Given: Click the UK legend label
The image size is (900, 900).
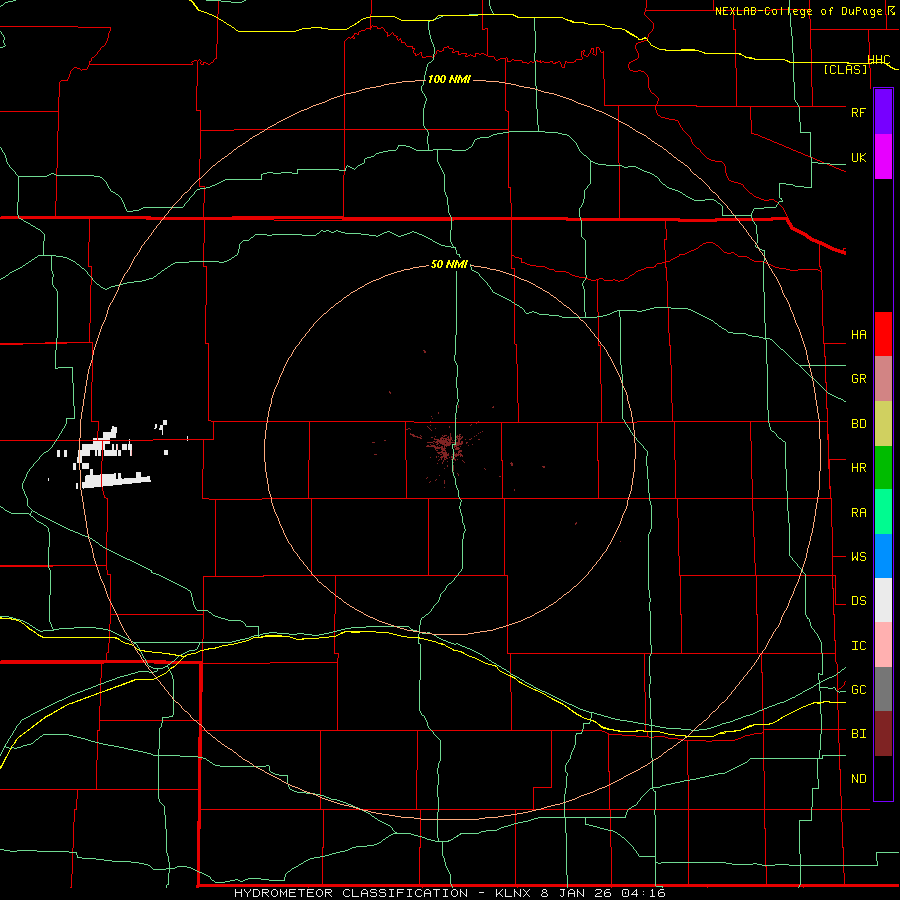Looking at the screenshot, I should [x=858, y=157].
